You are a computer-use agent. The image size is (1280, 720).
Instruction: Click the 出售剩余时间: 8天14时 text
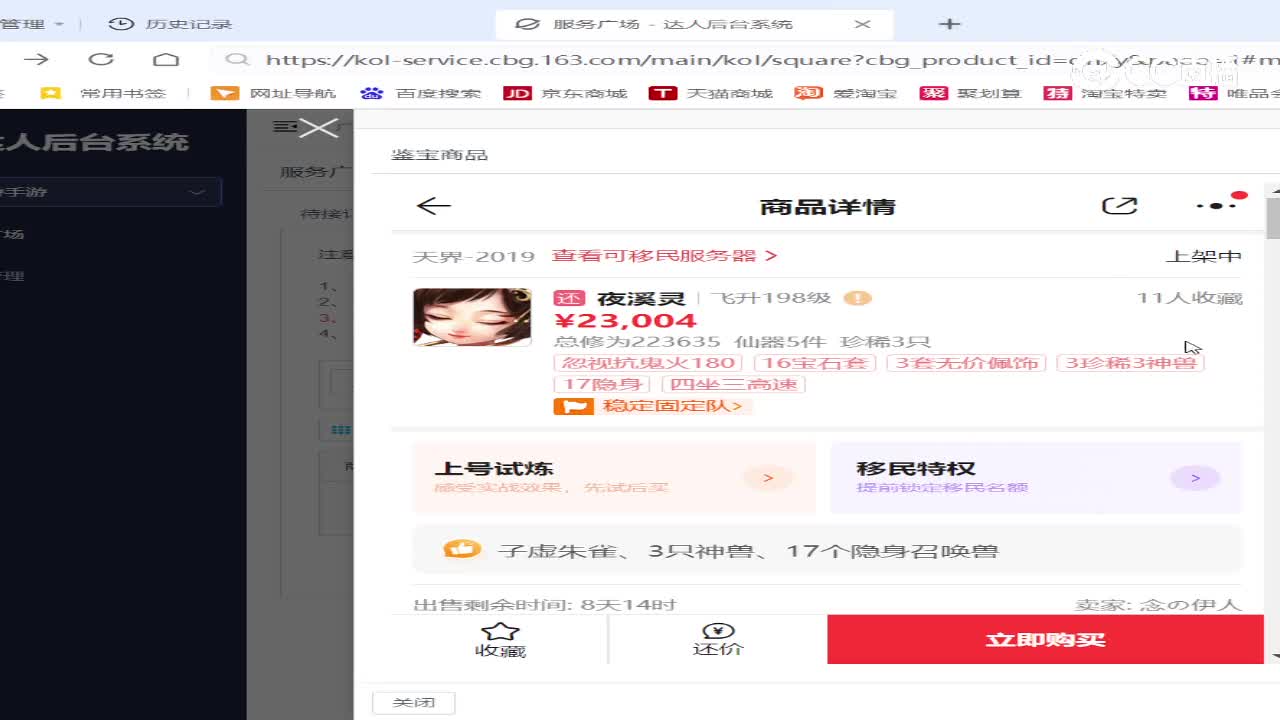click(545, 604)
